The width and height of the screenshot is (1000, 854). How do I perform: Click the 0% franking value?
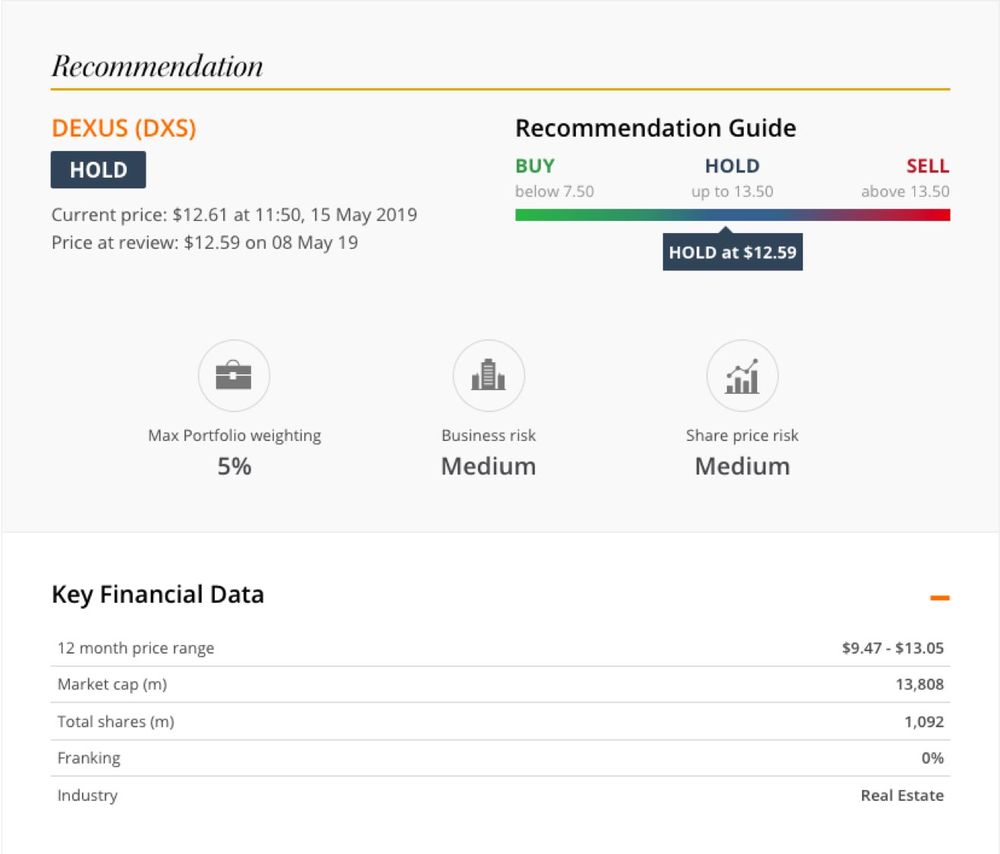tap(932, 758)
